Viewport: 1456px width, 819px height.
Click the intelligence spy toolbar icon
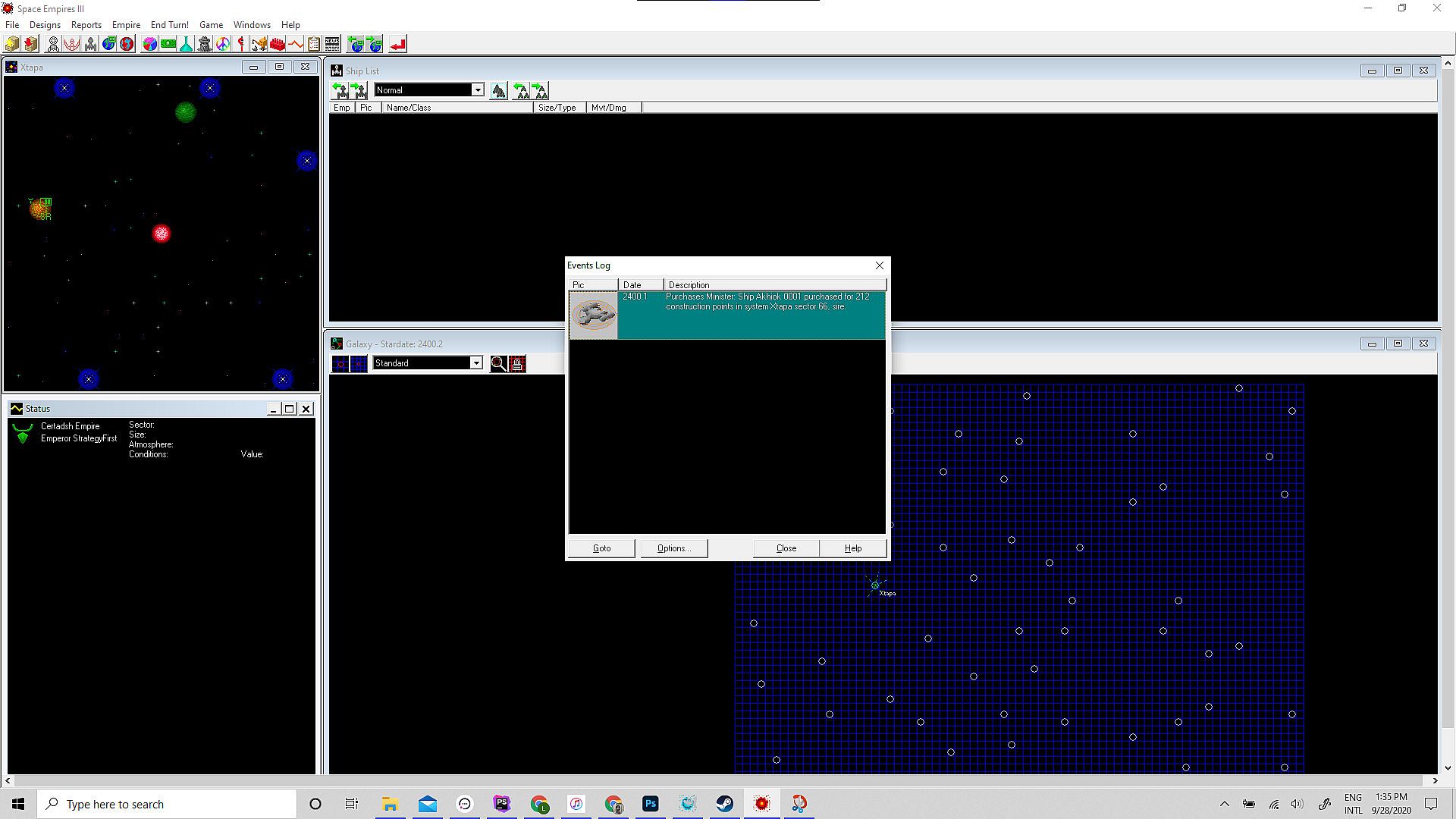[205, 44]
